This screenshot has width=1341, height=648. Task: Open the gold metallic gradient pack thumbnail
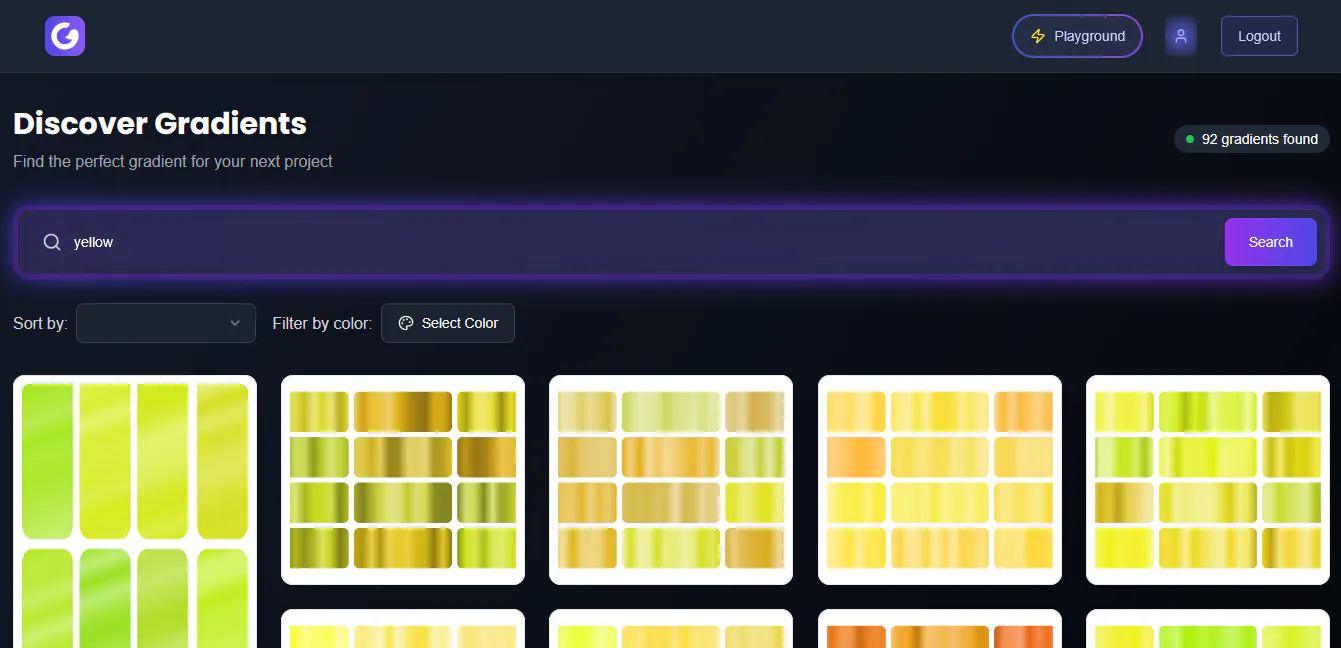coord(403,480)
